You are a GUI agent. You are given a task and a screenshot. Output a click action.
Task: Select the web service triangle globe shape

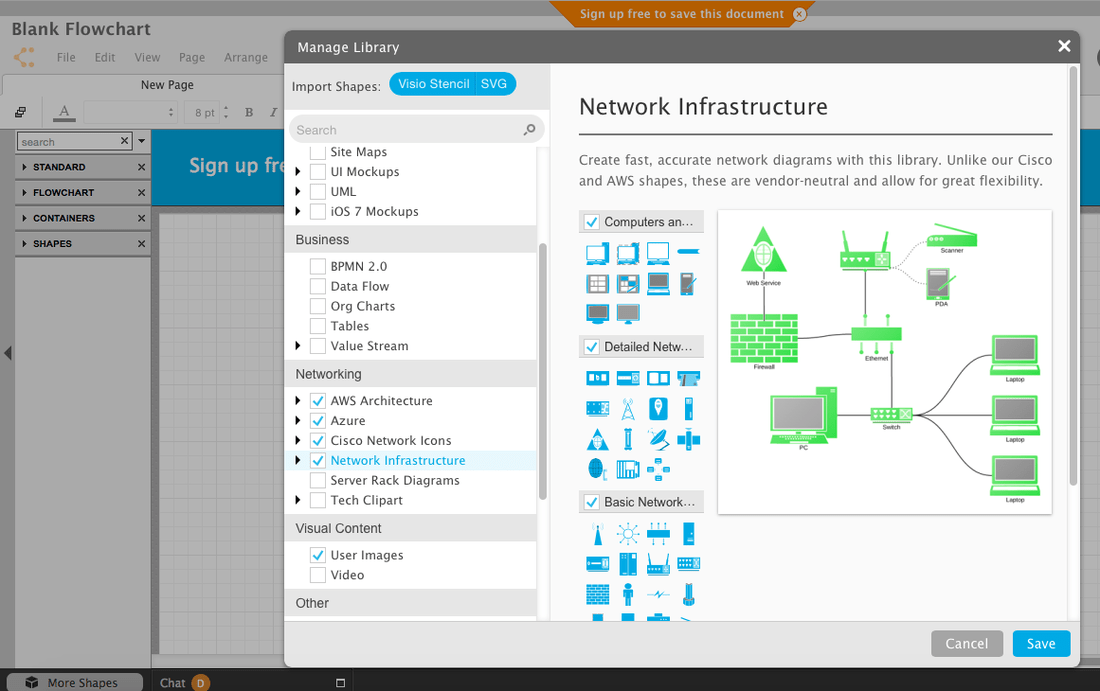tap(598, 439)
